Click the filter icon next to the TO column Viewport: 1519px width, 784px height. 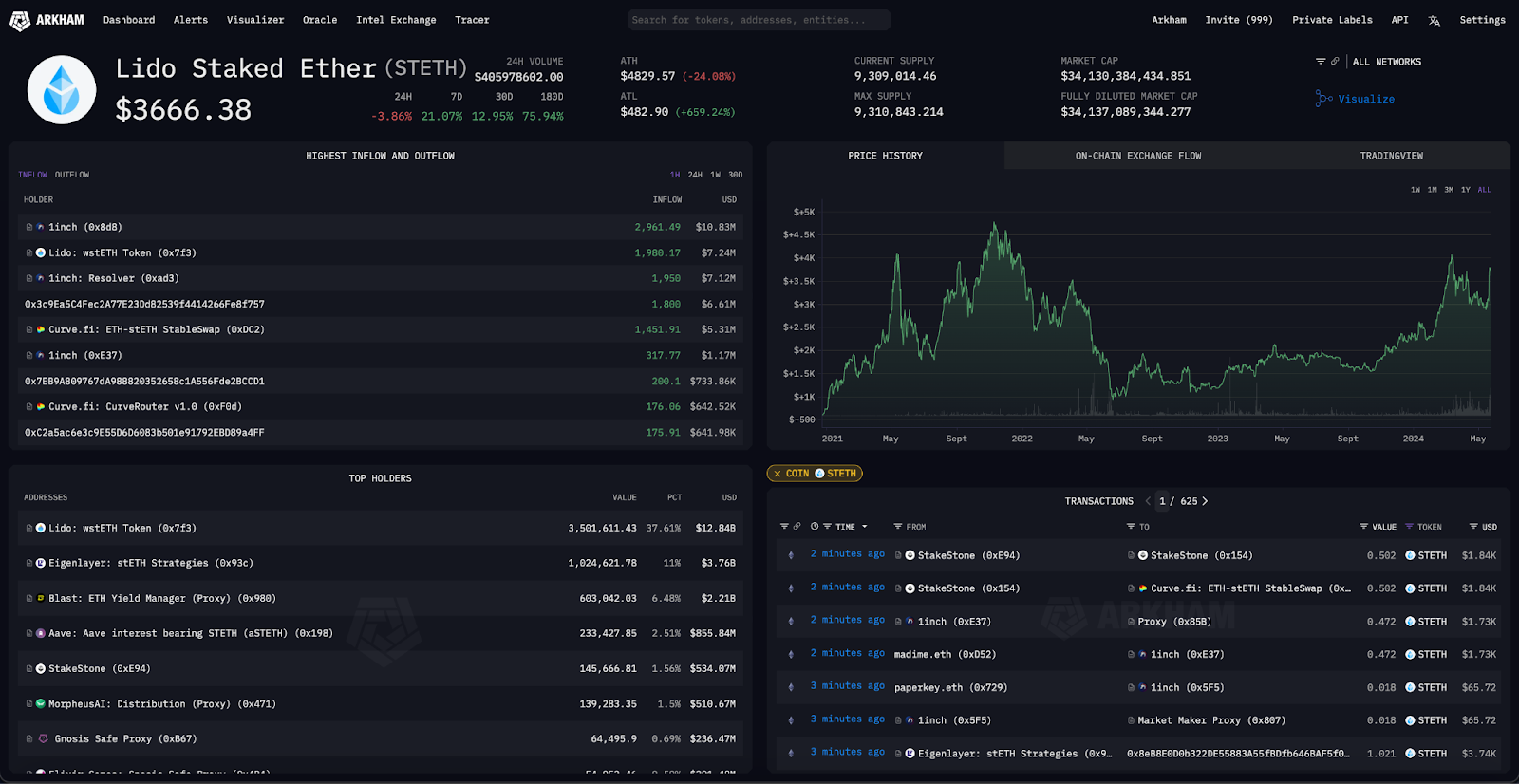(x=1131, y=527)
